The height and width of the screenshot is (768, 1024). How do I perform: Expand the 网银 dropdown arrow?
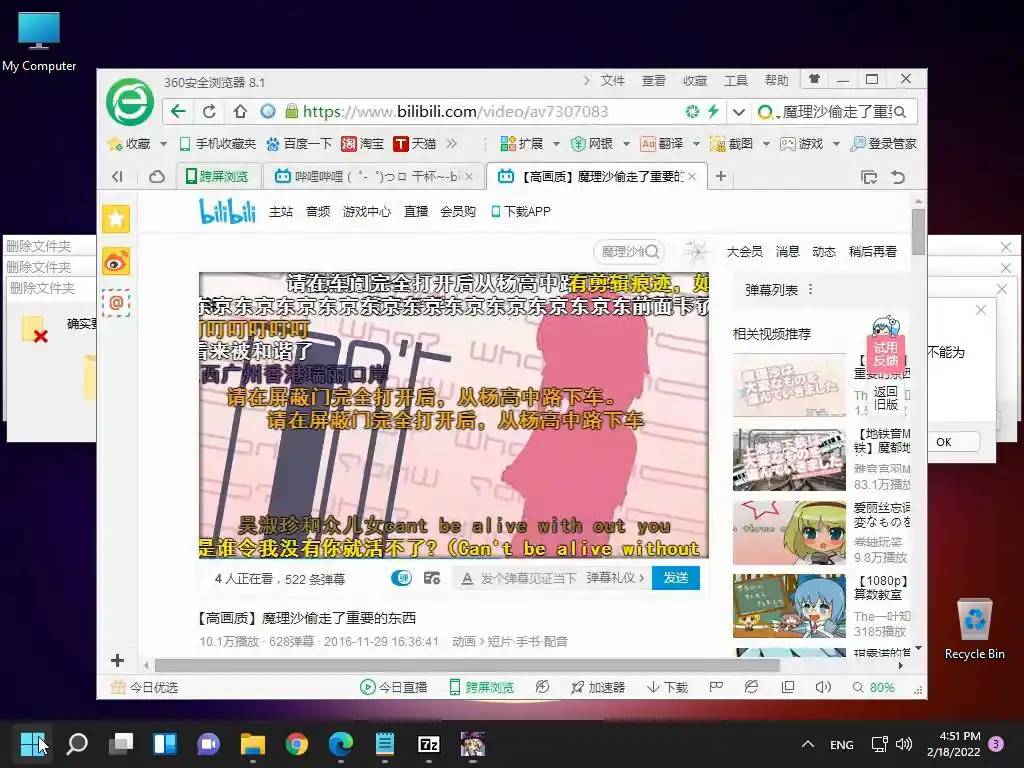coord(626,144)
